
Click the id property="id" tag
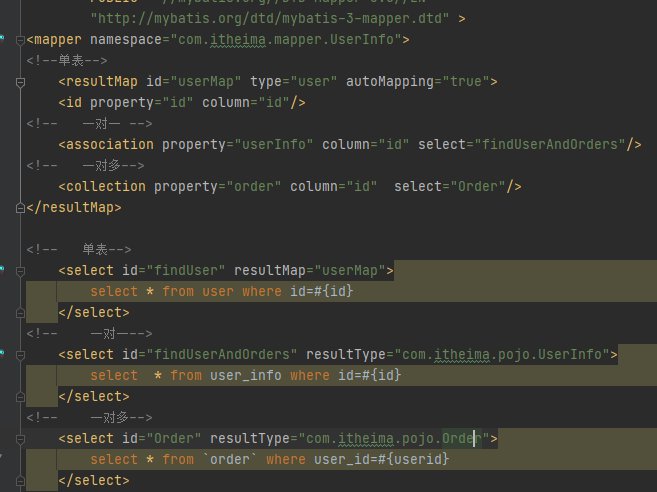pos(182,102)
